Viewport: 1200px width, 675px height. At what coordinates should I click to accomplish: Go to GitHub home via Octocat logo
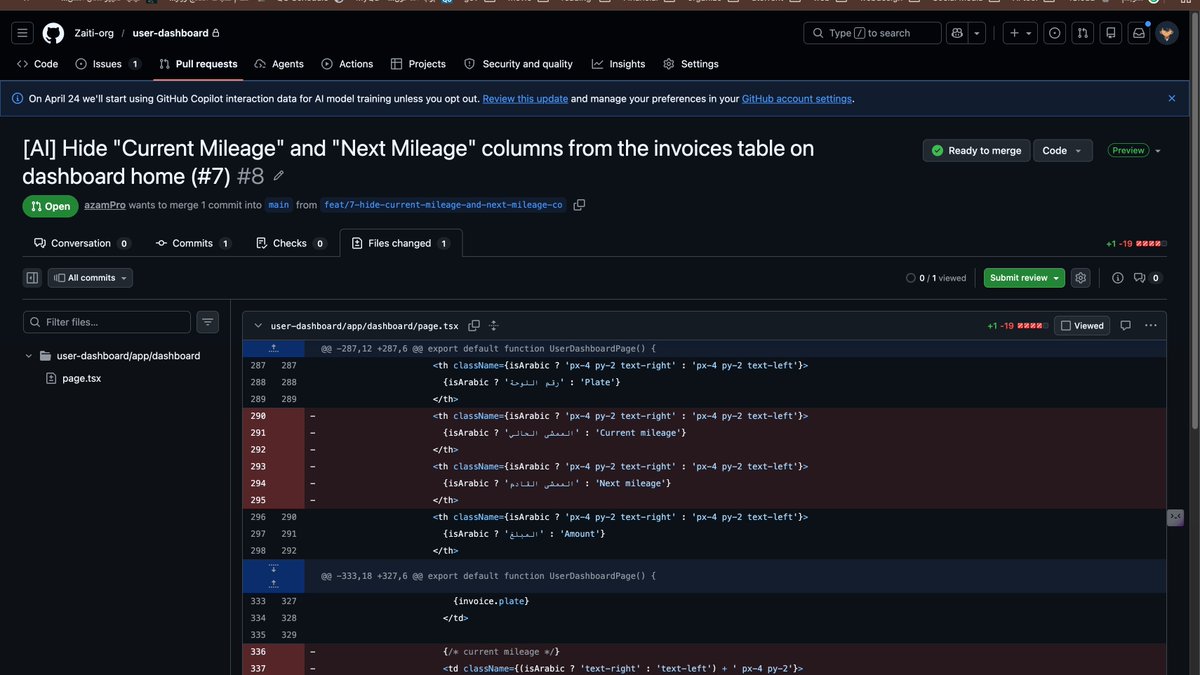click(53, 33)
